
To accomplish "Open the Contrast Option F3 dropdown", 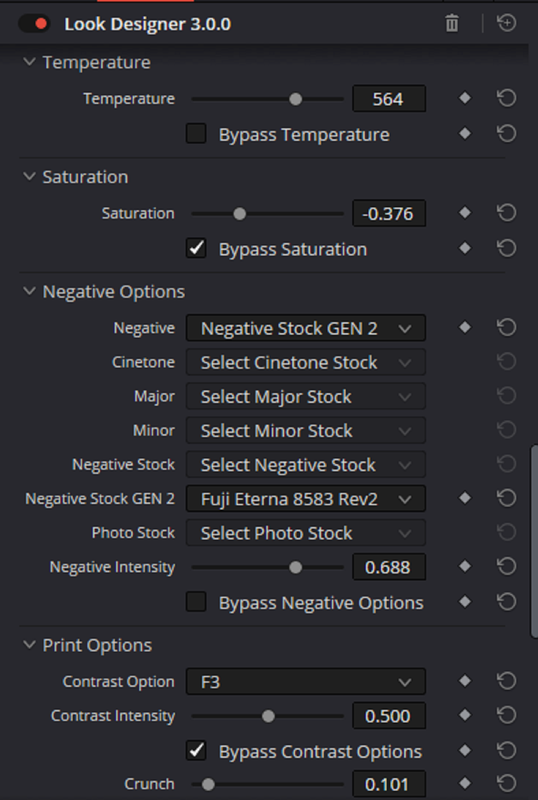I will point(306,682).
